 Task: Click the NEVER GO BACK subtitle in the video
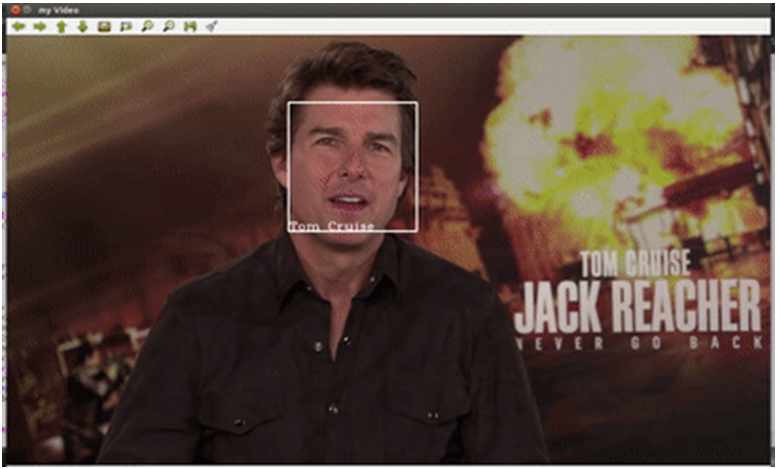pyautogui.click(x=640, y=342)
